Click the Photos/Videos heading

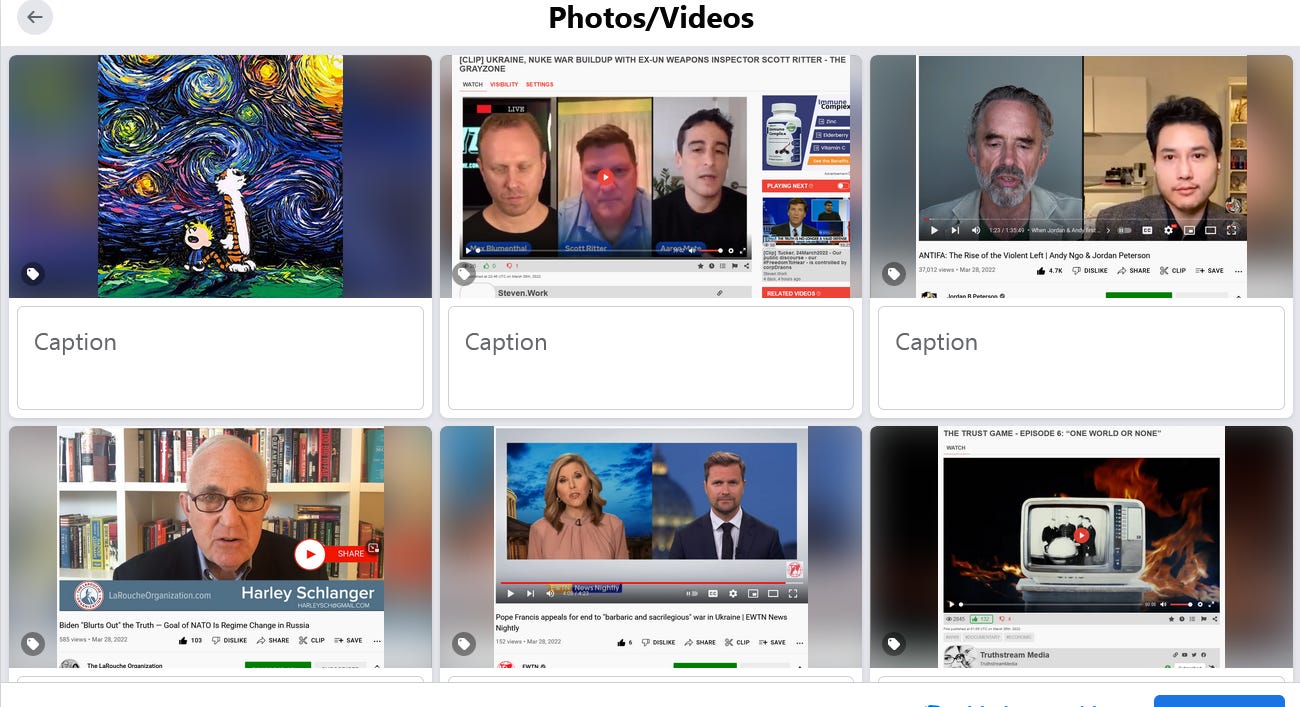coord(651,18)
